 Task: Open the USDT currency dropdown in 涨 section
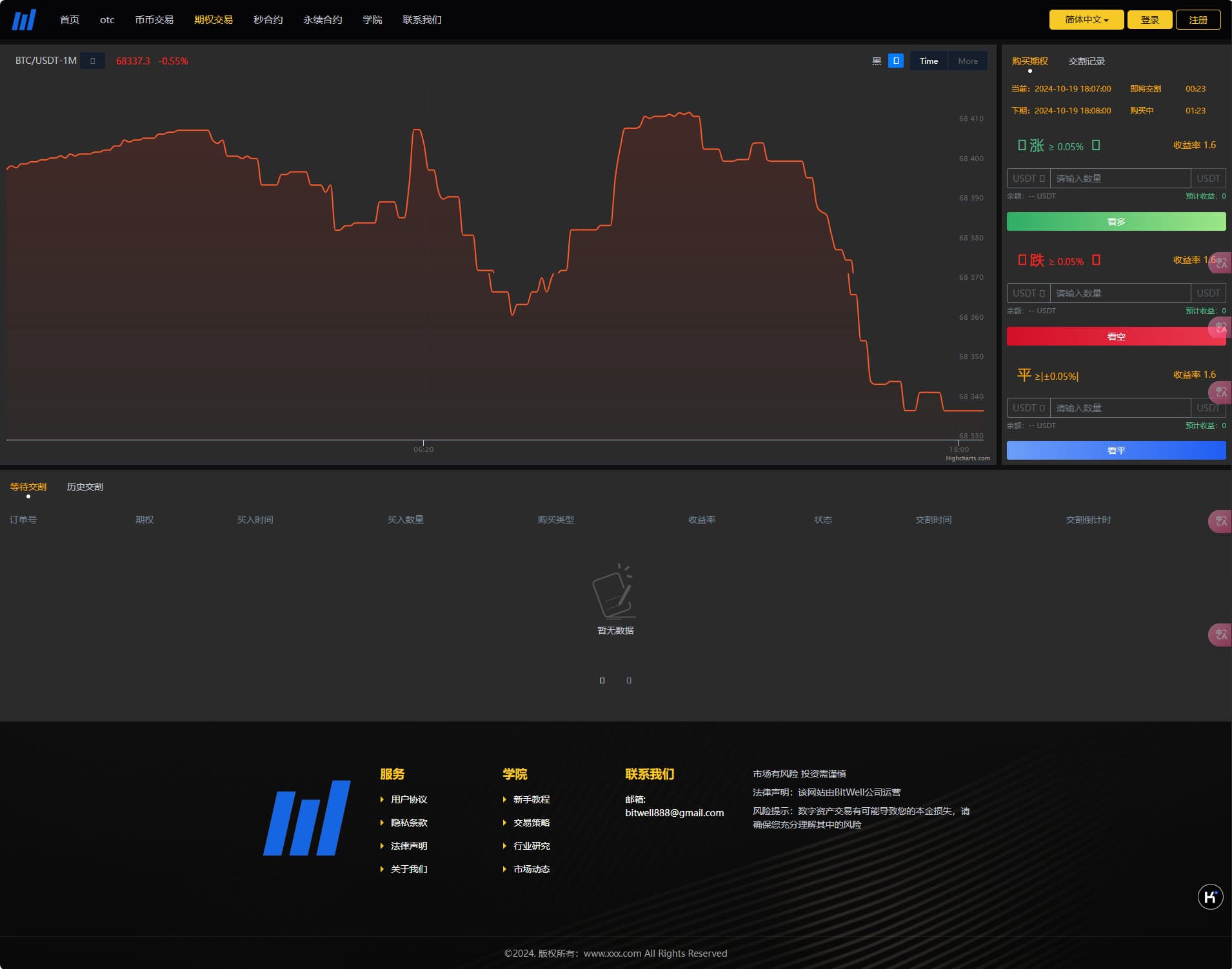(1028, 179)
